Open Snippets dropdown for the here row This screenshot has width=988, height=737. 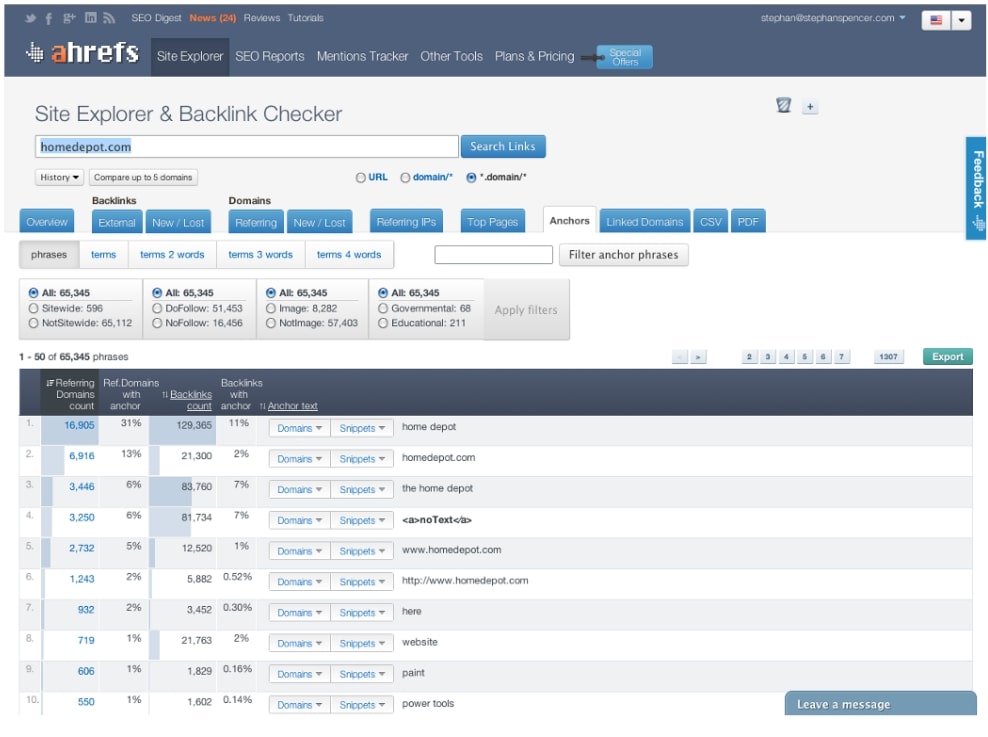362,613
